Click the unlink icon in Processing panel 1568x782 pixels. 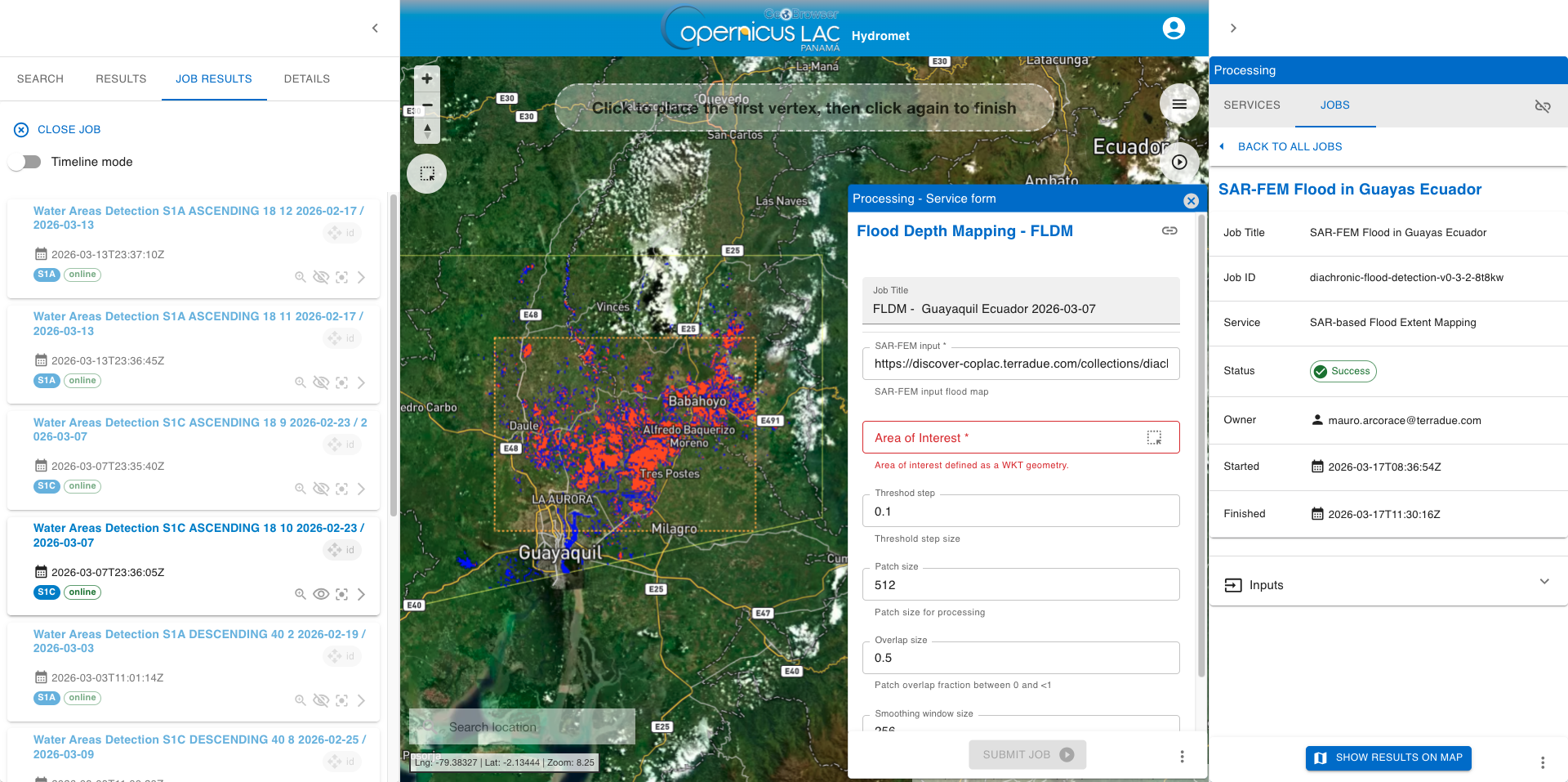1542,106
